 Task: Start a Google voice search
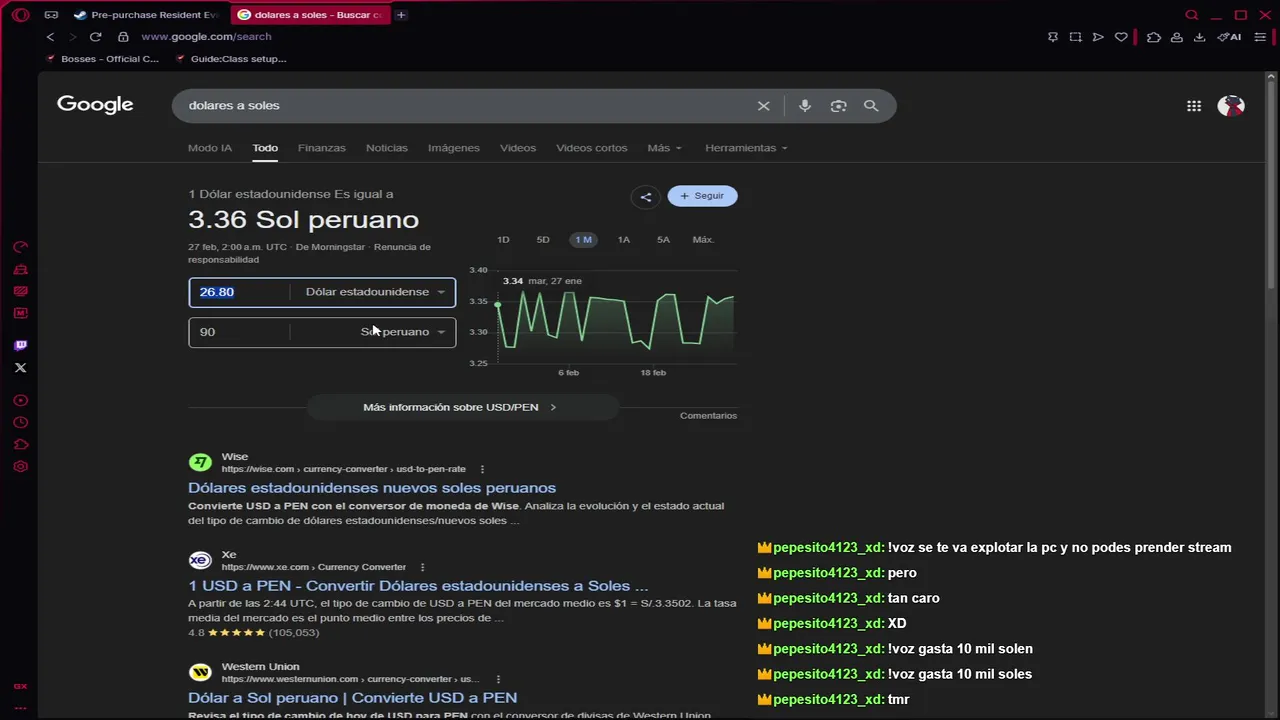coord(805,106)
